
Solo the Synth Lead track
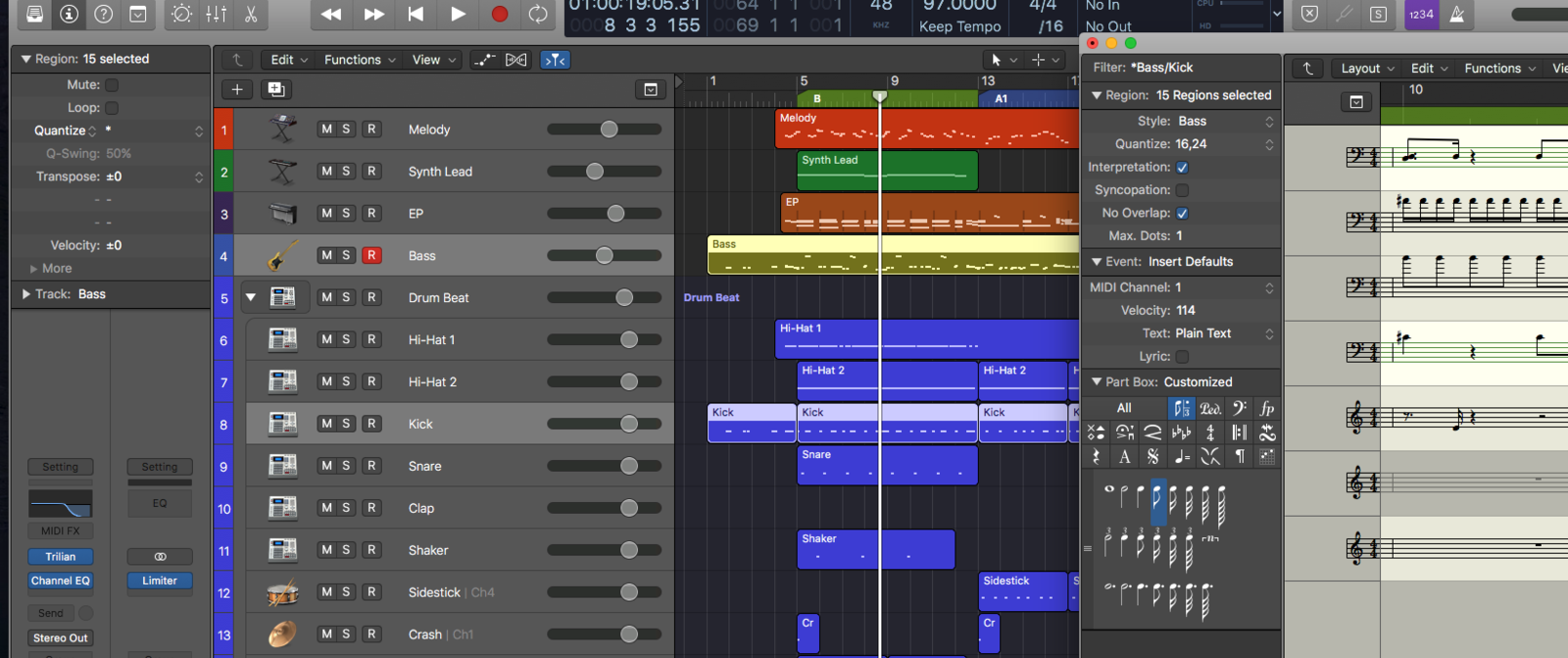click(x=346, y=172)
